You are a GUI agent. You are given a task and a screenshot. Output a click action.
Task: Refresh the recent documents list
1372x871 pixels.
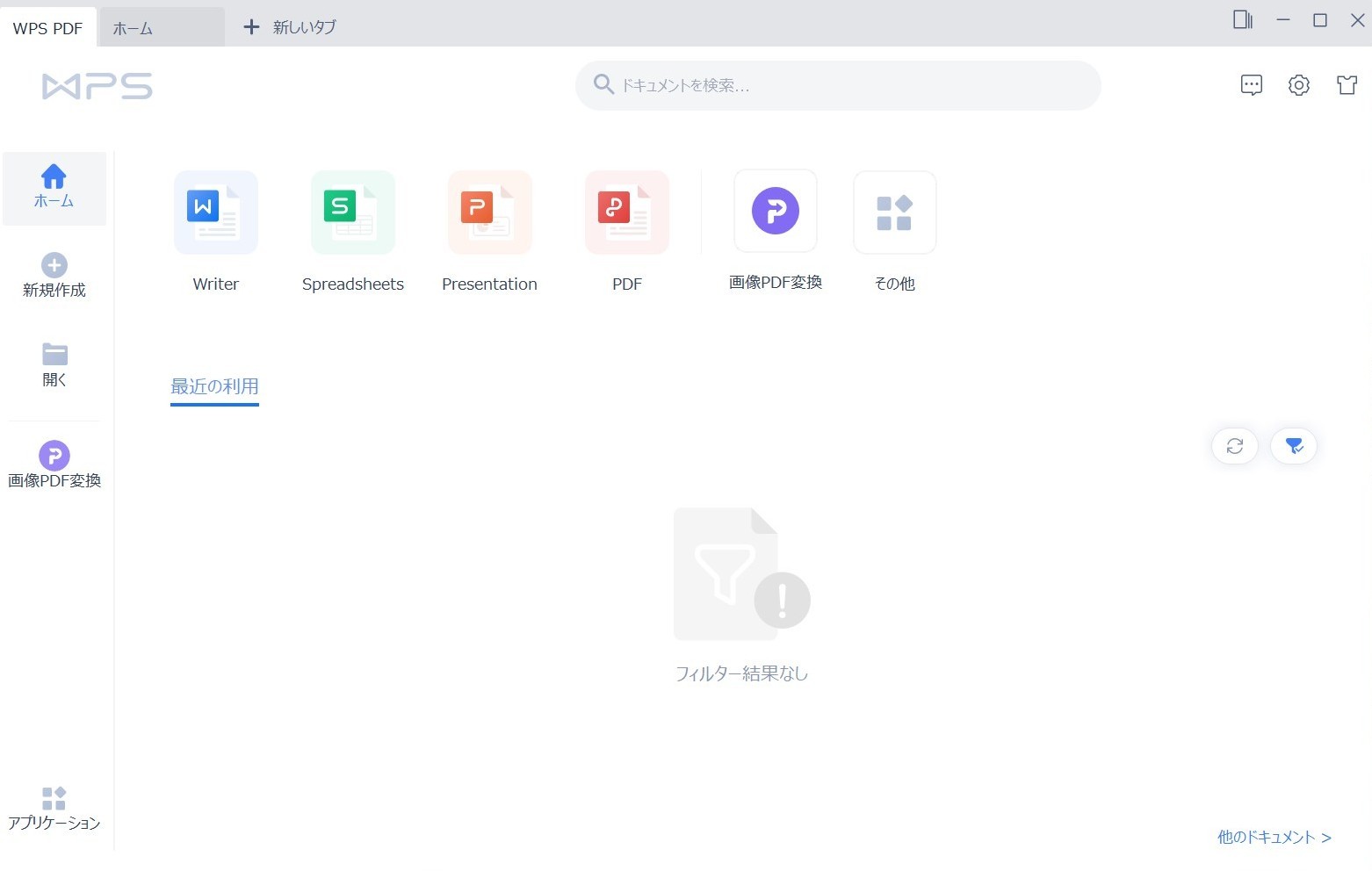[1234, 446]
